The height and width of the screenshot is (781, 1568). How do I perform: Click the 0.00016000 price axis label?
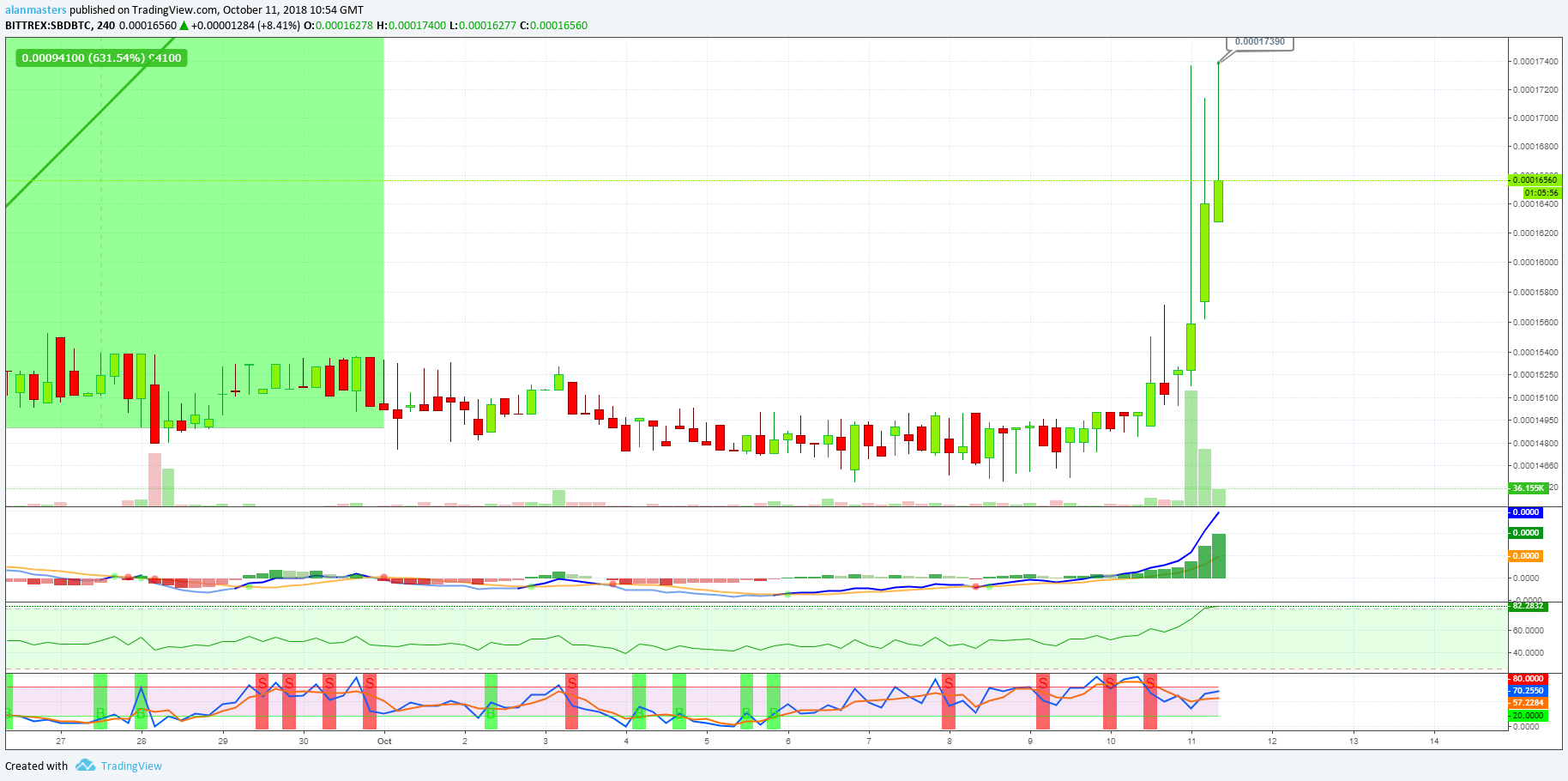1535,263
